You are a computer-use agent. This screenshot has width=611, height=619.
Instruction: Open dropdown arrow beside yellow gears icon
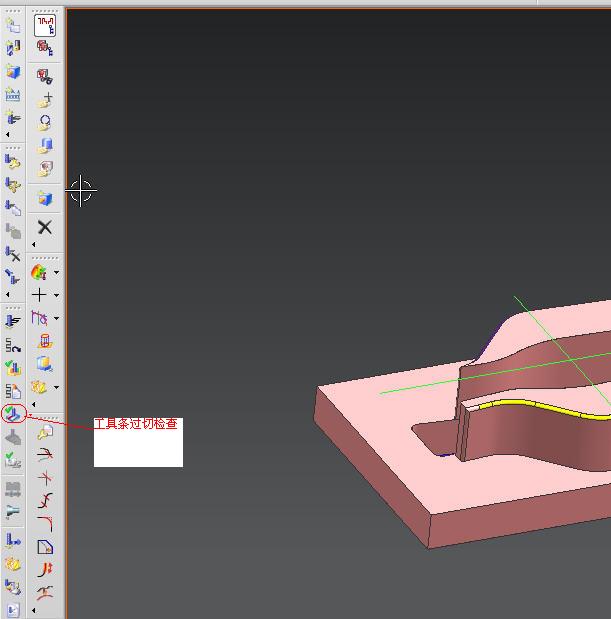pos(56,387)
